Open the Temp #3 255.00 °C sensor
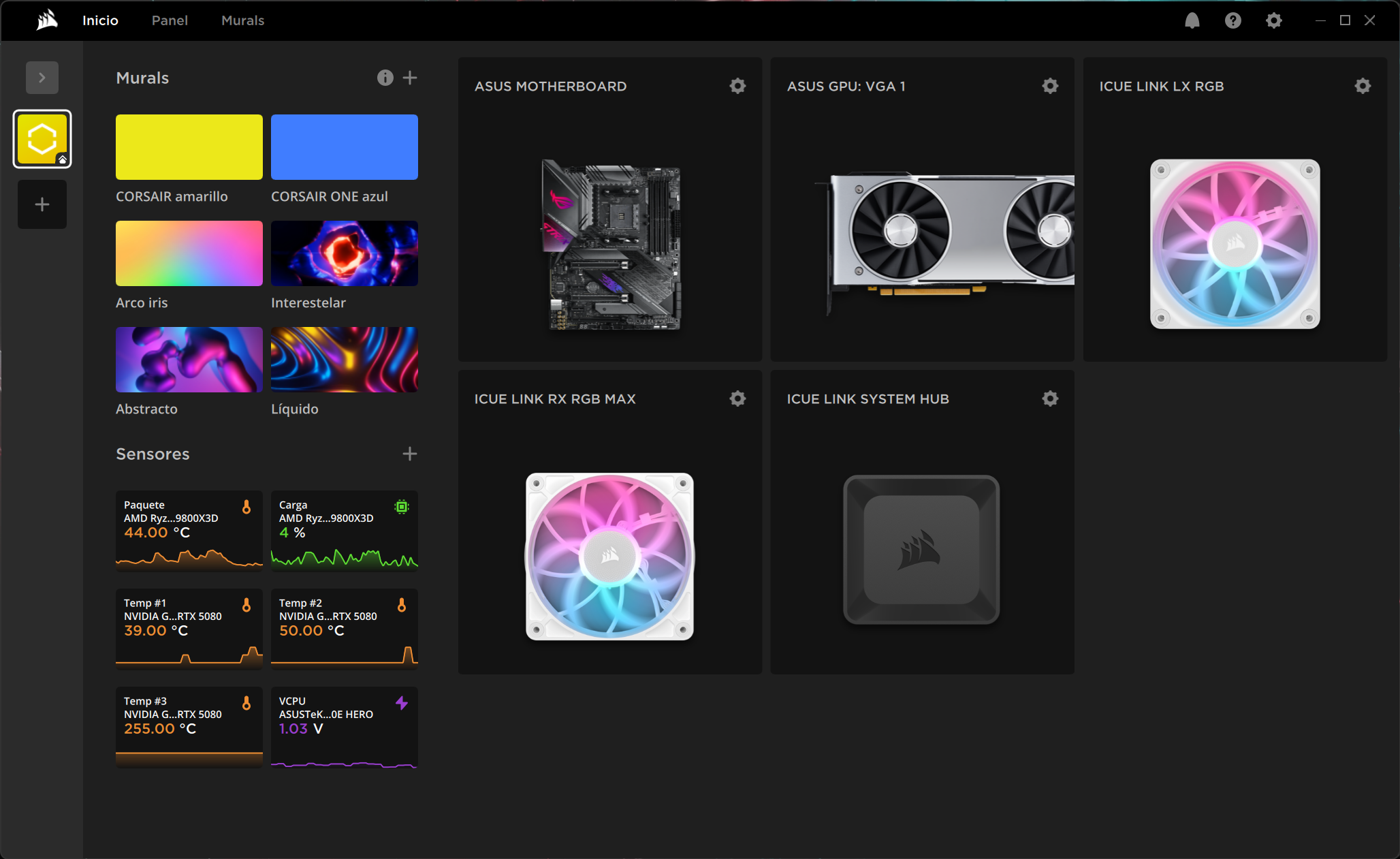This screenshot has width=1400, height=859. [x=189, y=726]
